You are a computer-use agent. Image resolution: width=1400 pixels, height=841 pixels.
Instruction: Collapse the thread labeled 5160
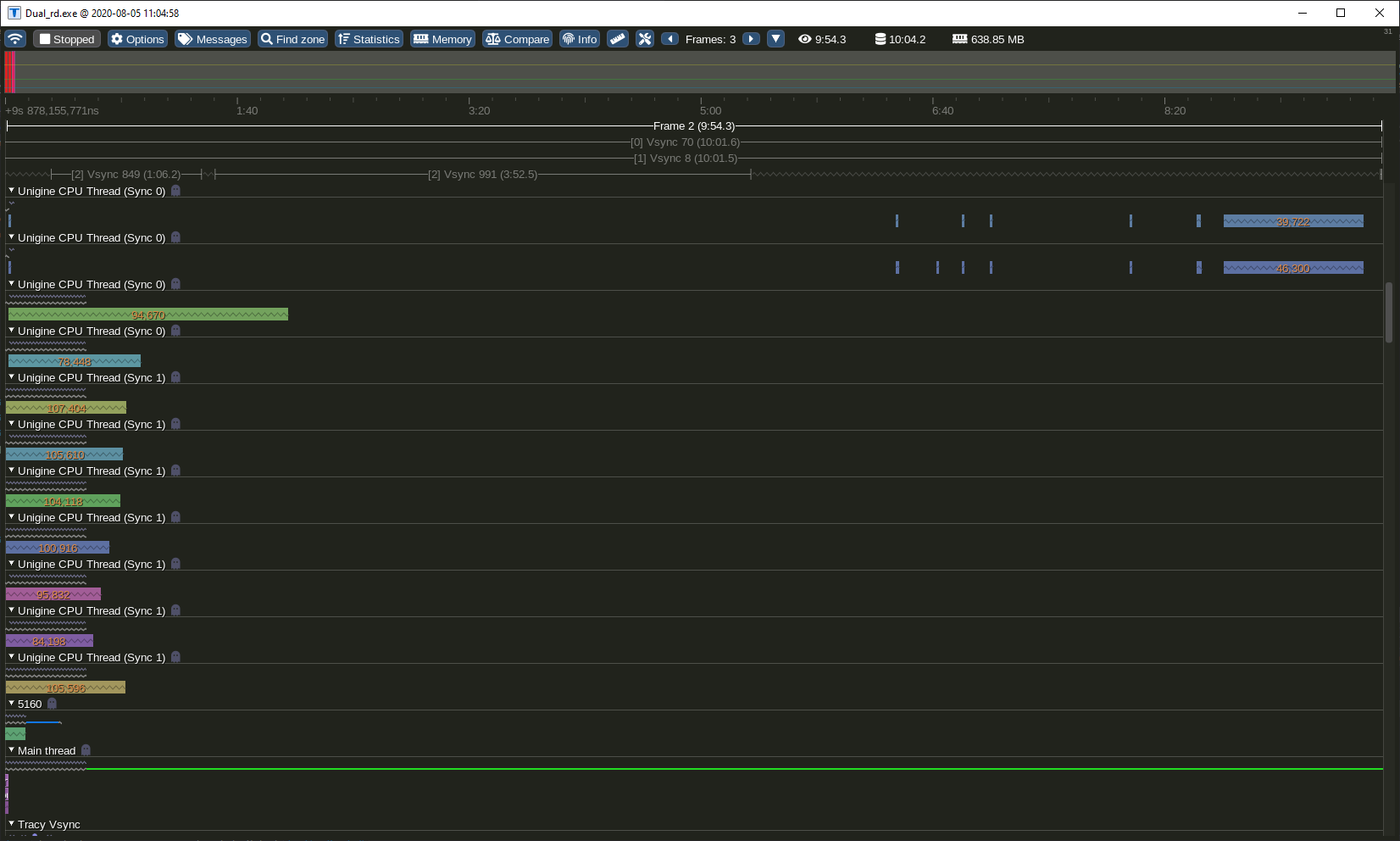coord(11,704)
